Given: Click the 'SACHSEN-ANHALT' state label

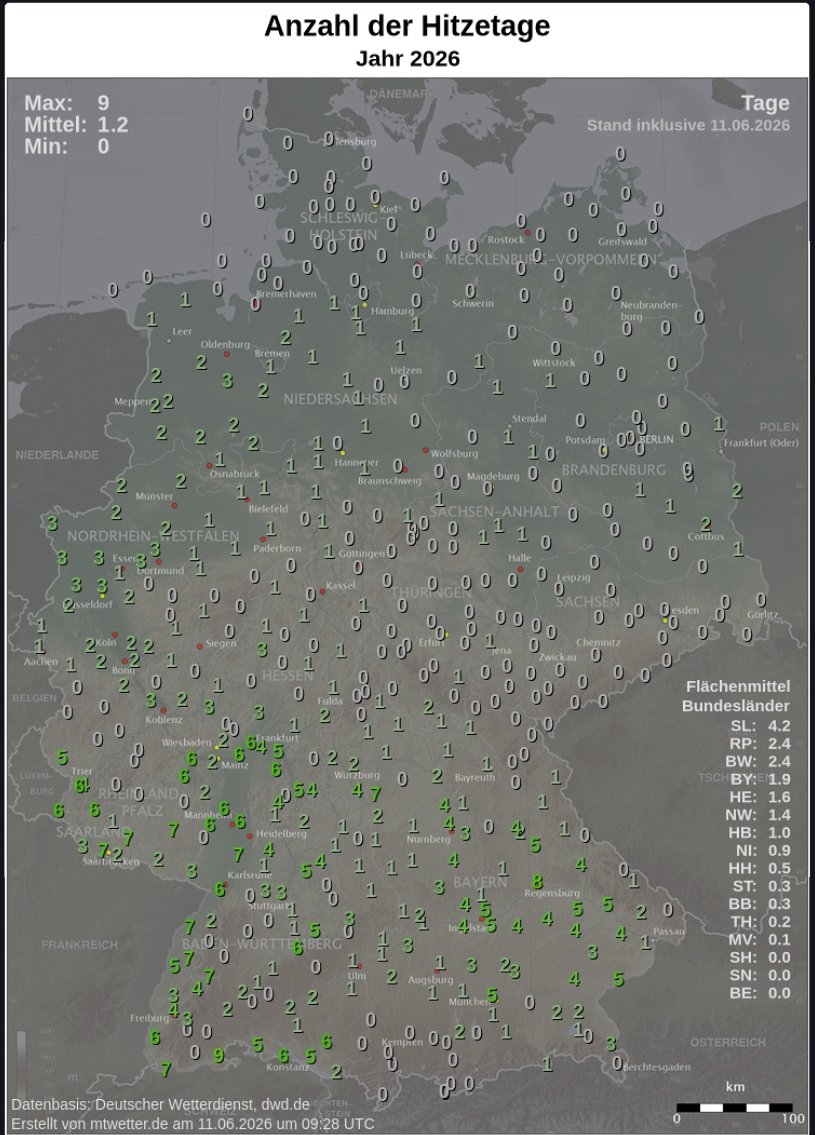Looking at the screenshot, I should click(494, 512).
